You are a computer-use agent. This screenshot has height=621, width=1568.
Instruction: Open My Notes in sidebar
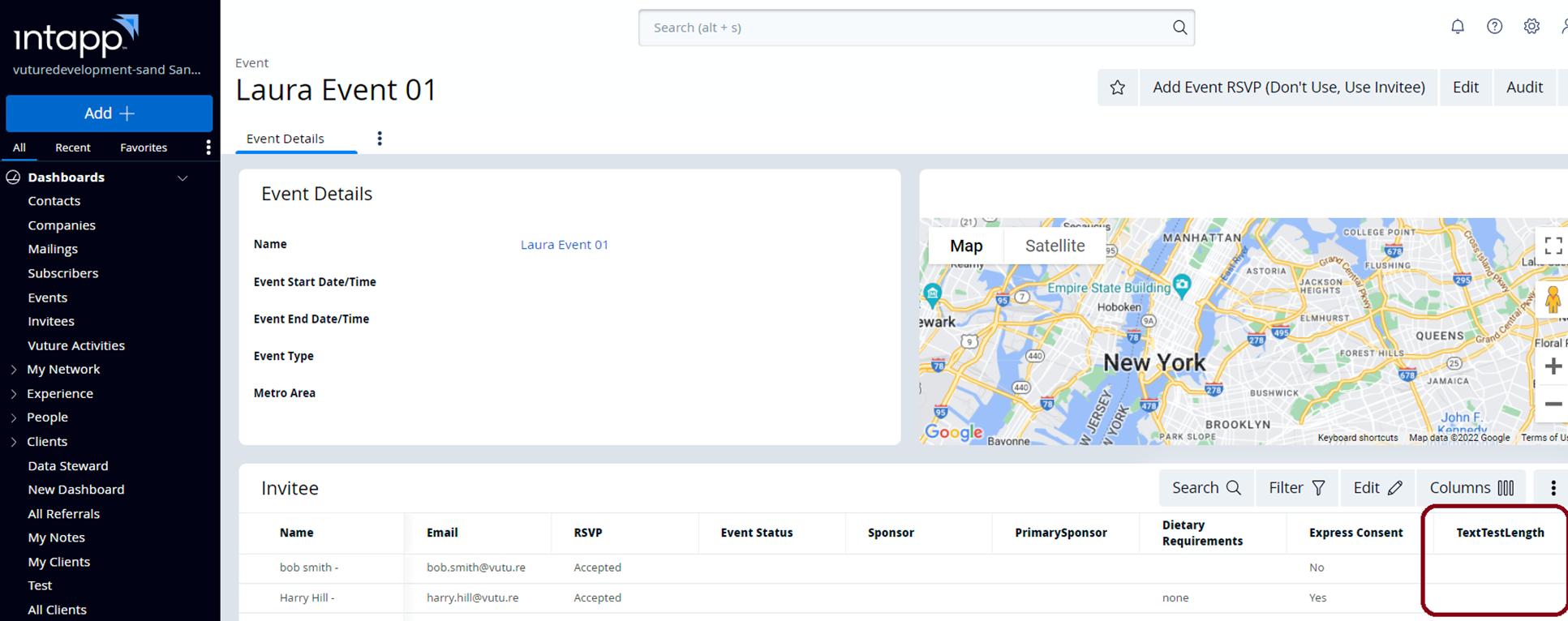pyautogui.click(x=57, y=537)
